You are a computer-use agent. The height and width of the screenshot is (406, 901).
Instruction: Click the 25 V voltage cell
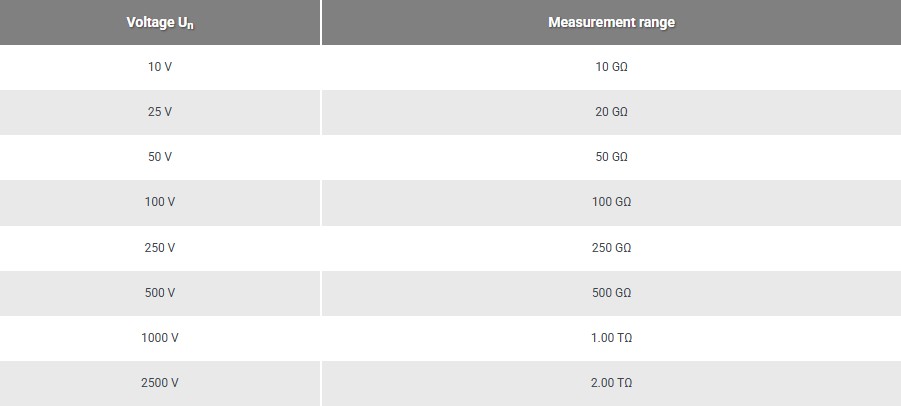point(160,112)
